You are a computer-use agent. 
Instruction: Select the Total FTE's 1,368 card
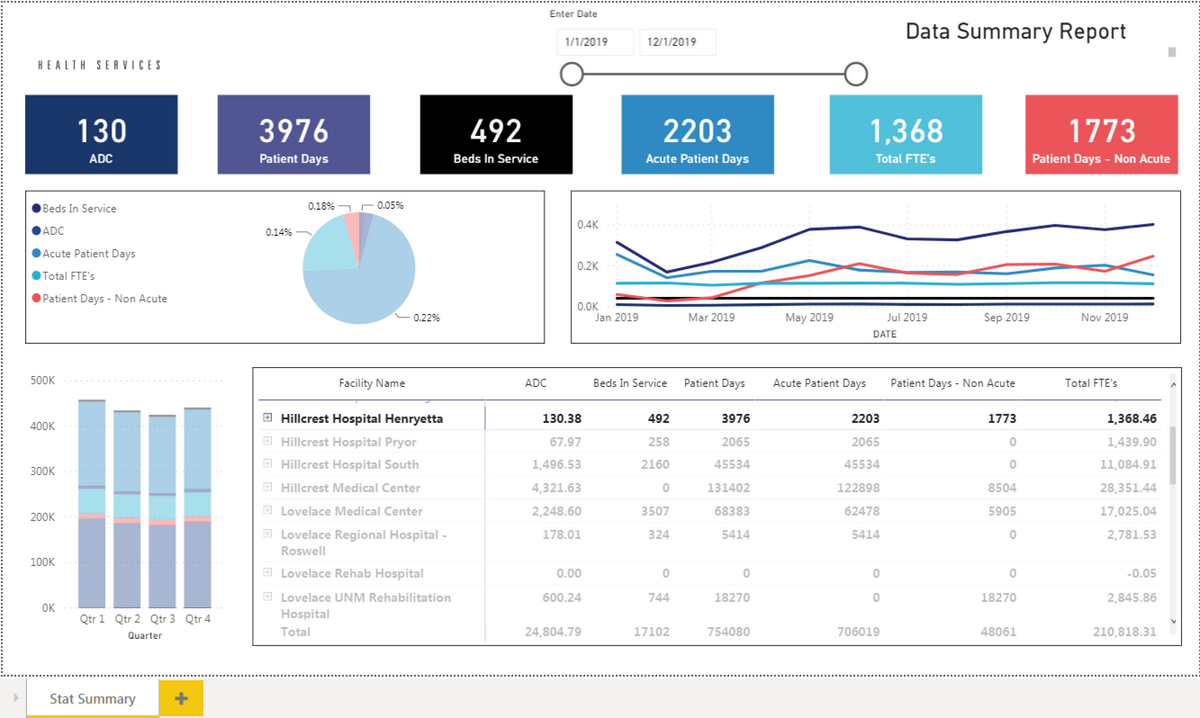click(x=906, y=135)
